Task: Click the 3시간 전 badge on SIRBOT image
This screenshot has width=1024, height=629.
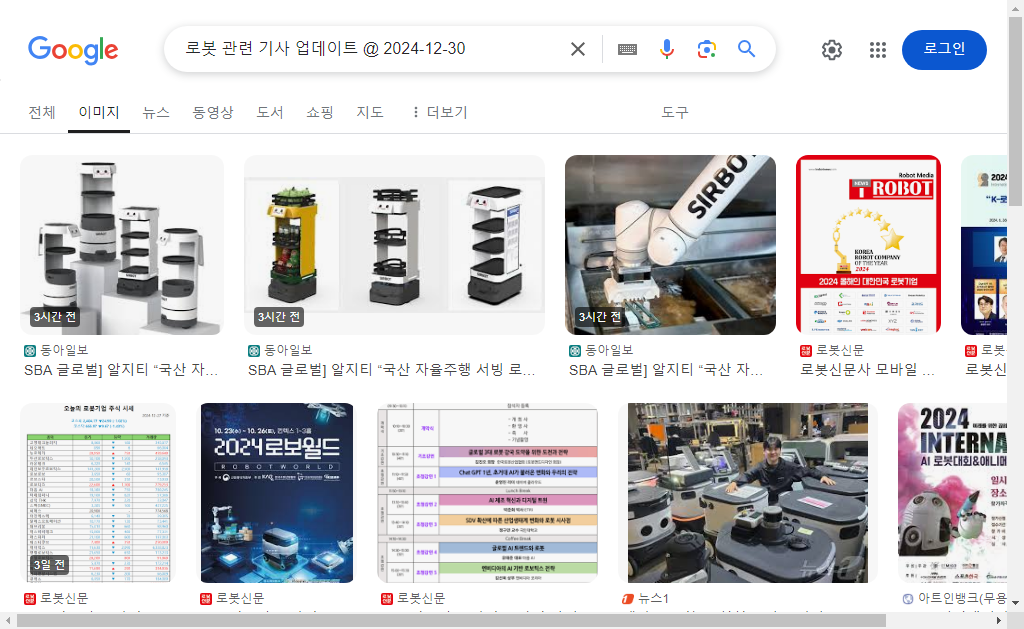Action: coord(600,317)
